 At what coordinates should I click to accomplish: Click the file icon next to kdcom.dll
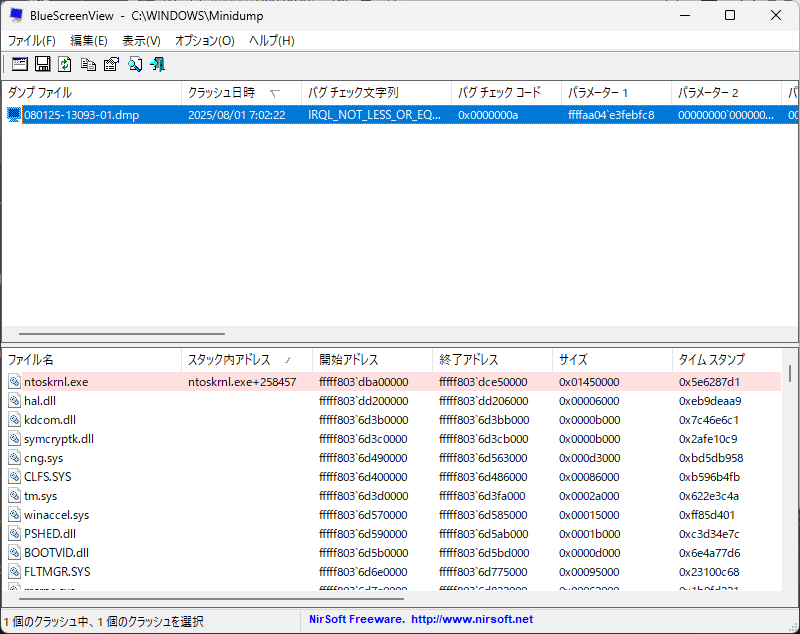14,420
